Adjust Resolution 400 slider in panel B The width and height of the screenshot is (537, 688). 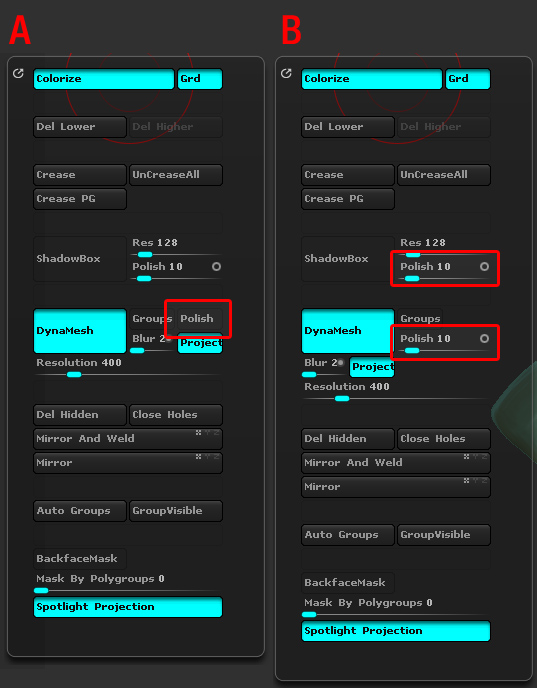pyautogui.click(x=396, y=392)
